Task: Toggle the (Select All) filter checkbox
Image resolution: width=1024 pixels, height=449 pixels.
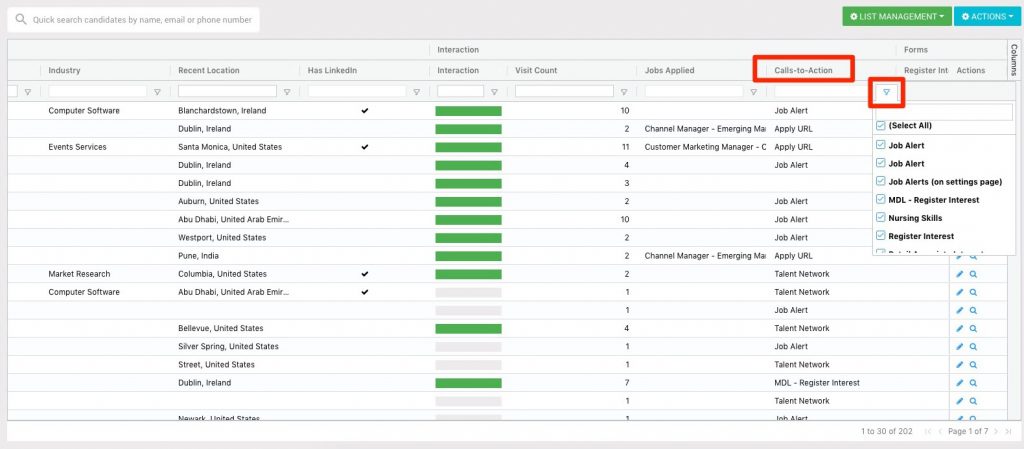Action: click(x=880, y=126)
